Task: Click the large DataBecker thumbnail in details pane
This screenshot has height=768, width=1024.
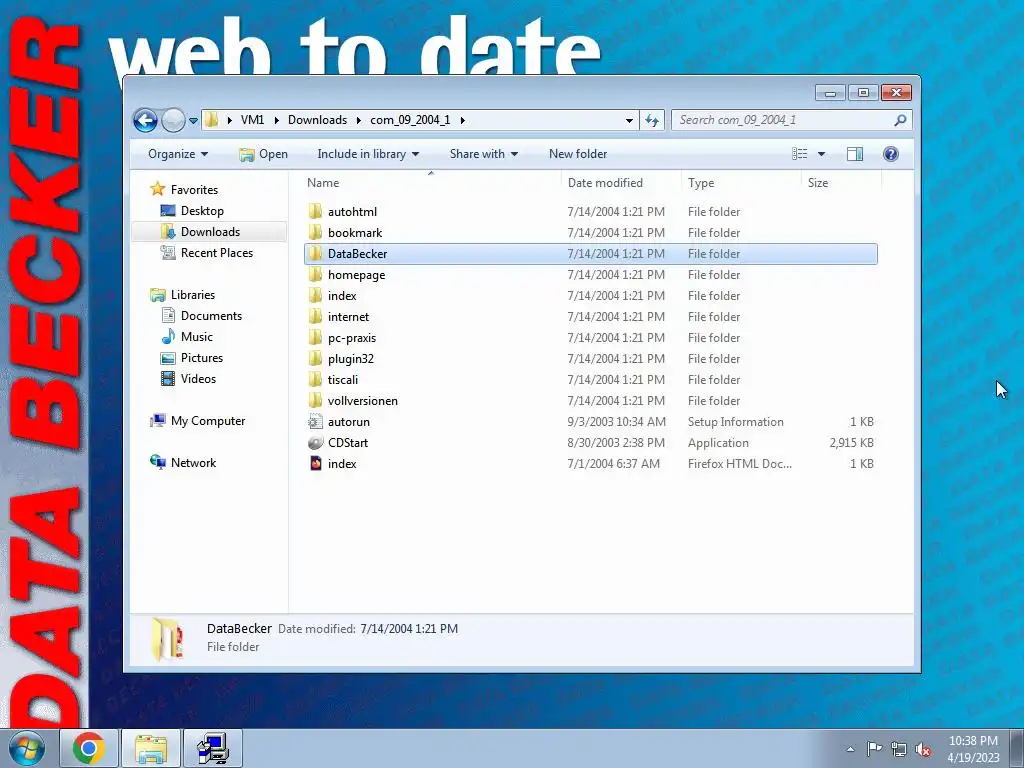Action: tap(167, 639)
